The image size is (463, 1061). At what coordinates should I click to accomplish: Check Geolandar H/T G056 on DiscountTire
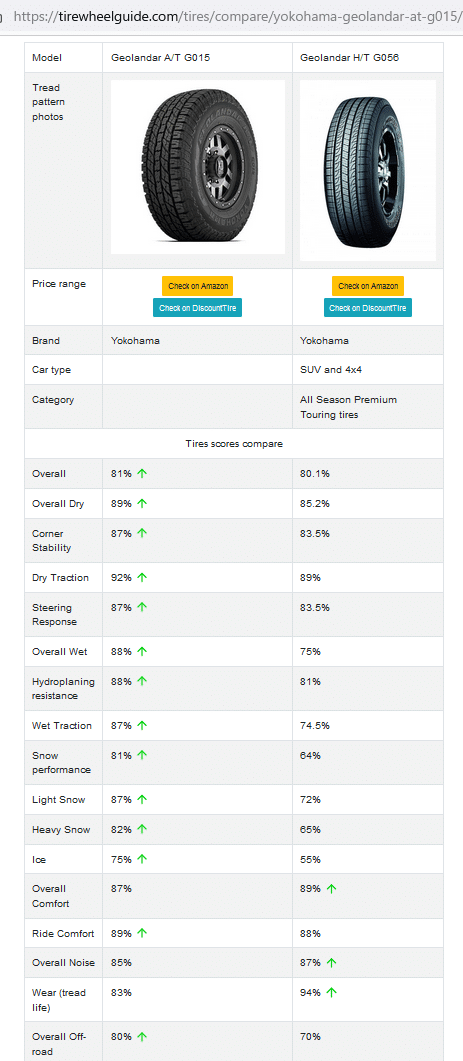point(368,308)
